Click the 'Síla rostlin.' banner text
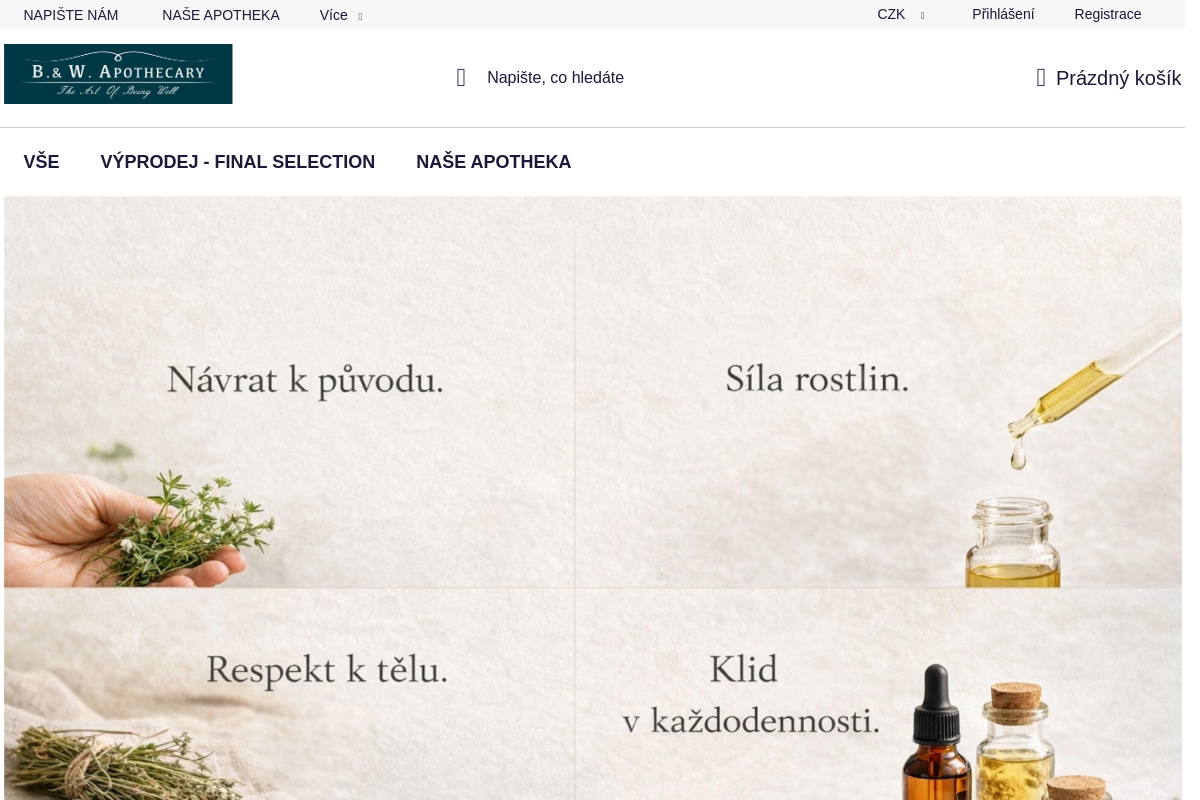The image size is (1200, 800). 817,379
